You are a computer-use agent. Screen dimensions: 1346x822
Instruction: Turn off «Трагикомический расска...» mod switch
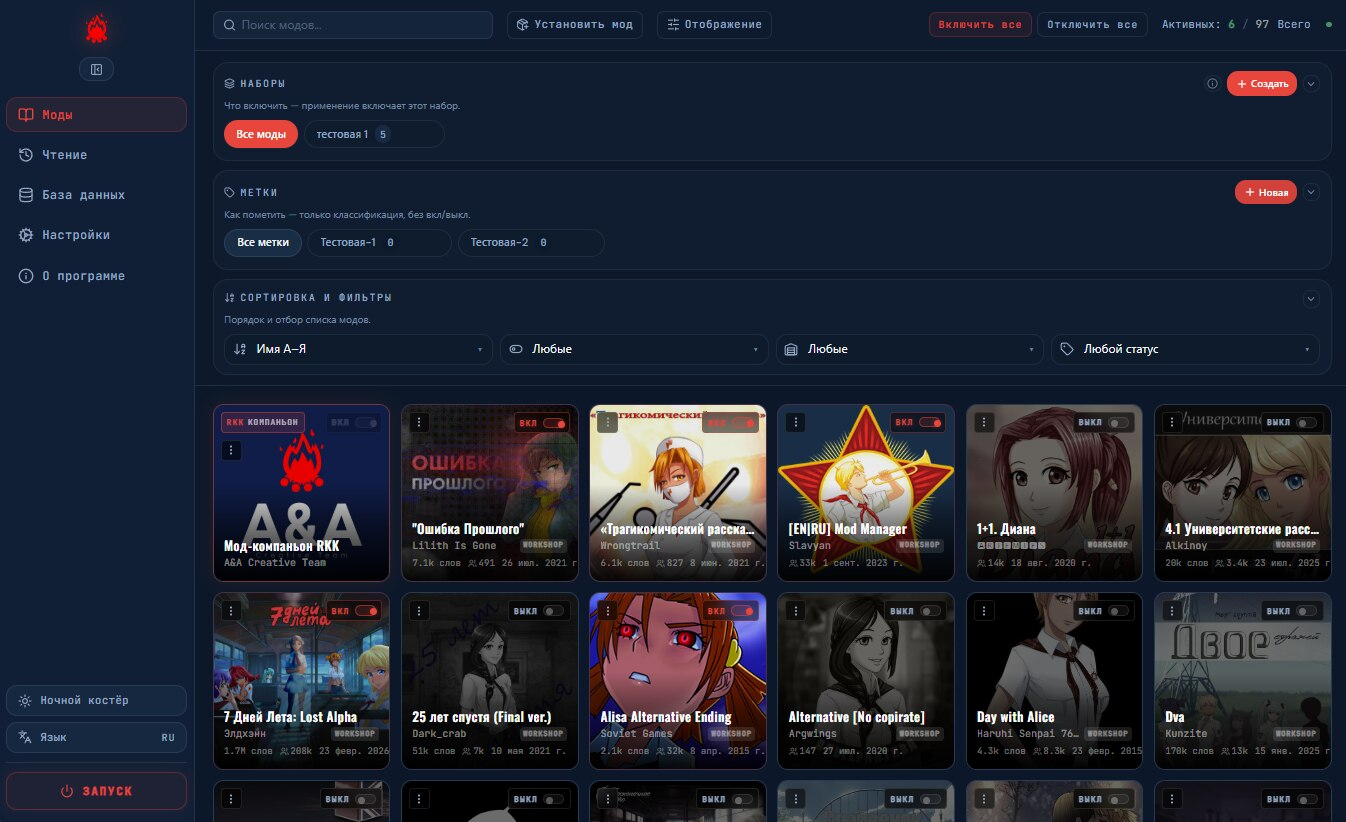pyautogui.click(x=743, y=423)
